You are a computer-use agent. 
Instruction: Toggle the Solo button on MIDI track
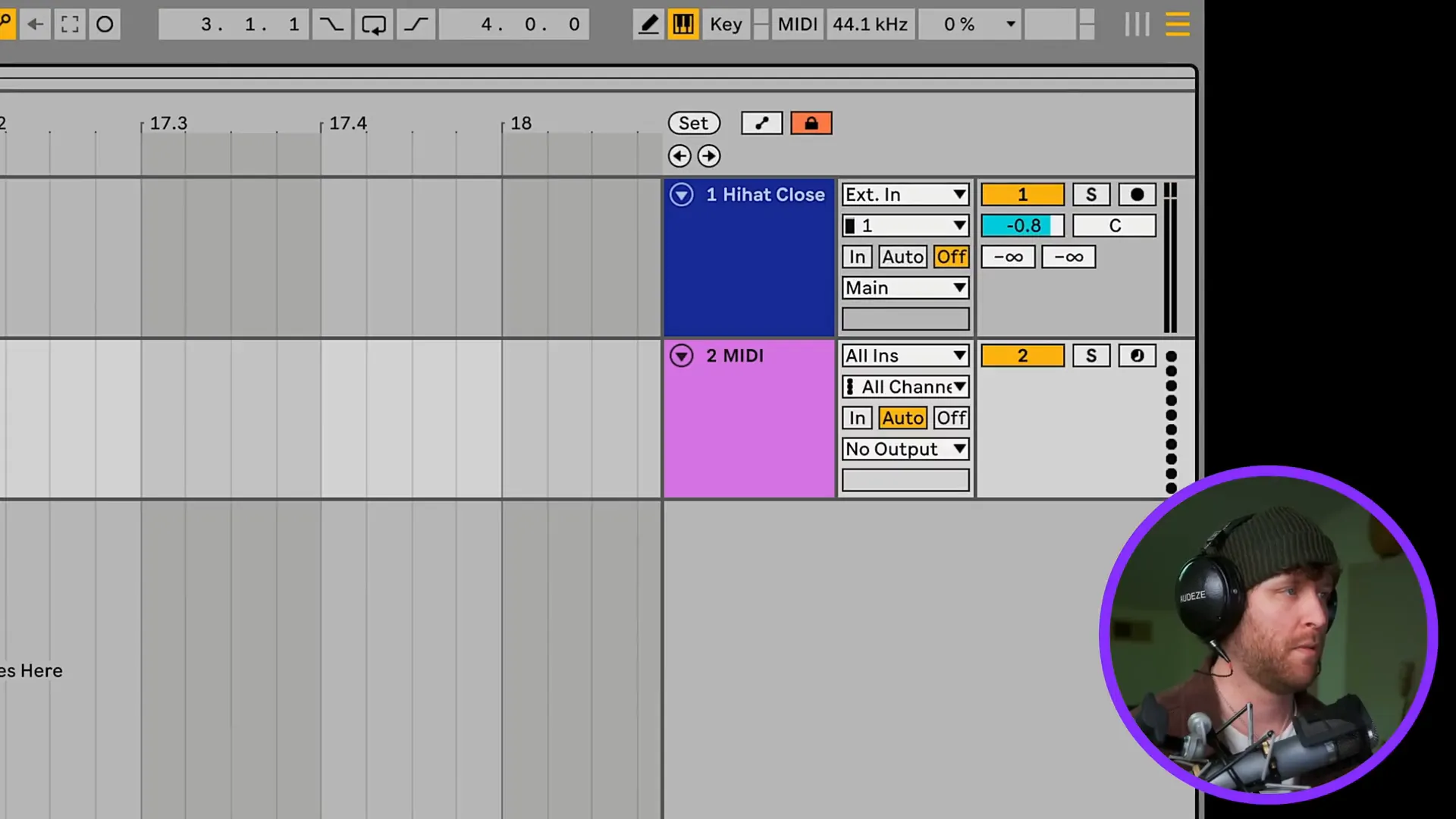click(1091, 356)
